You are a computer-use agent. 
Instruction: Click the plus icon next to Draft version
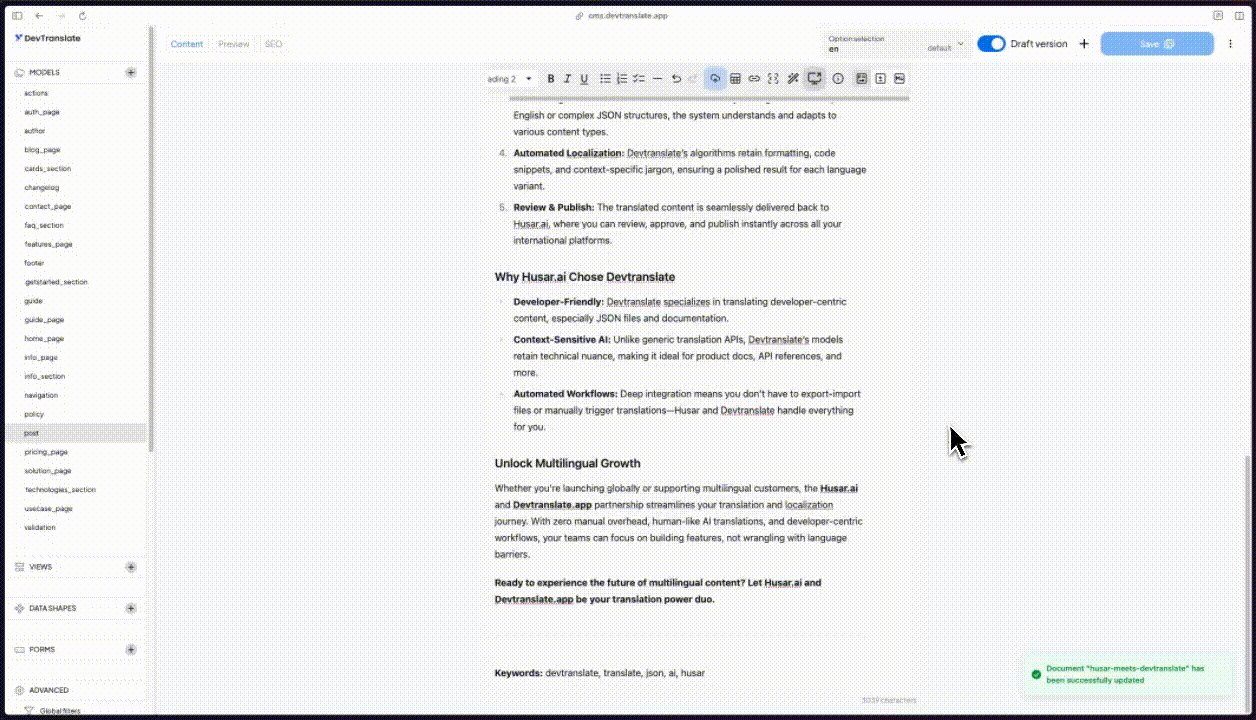(x=1084, y=44)
